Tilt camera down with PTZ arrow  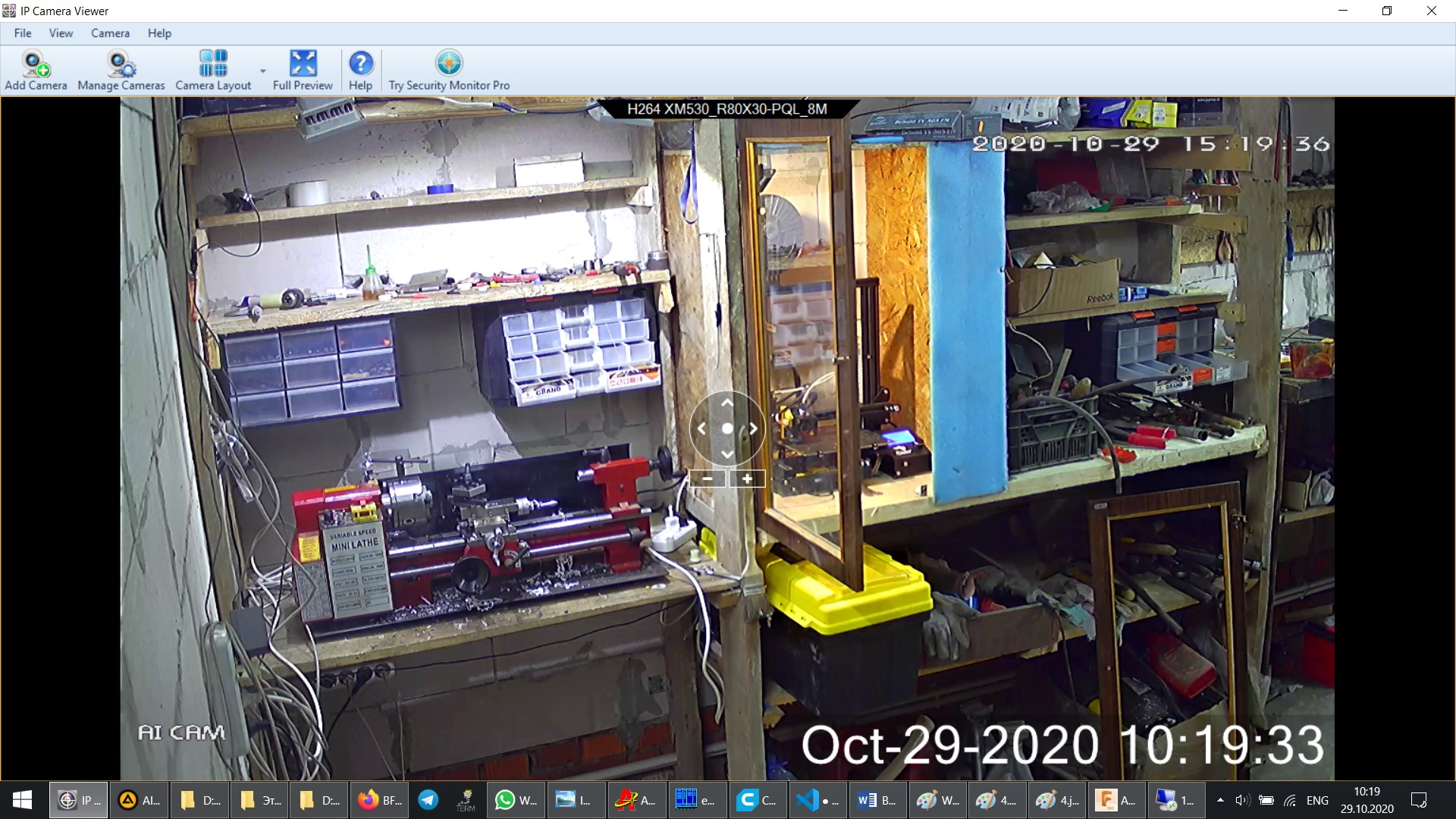pos(727,454)
